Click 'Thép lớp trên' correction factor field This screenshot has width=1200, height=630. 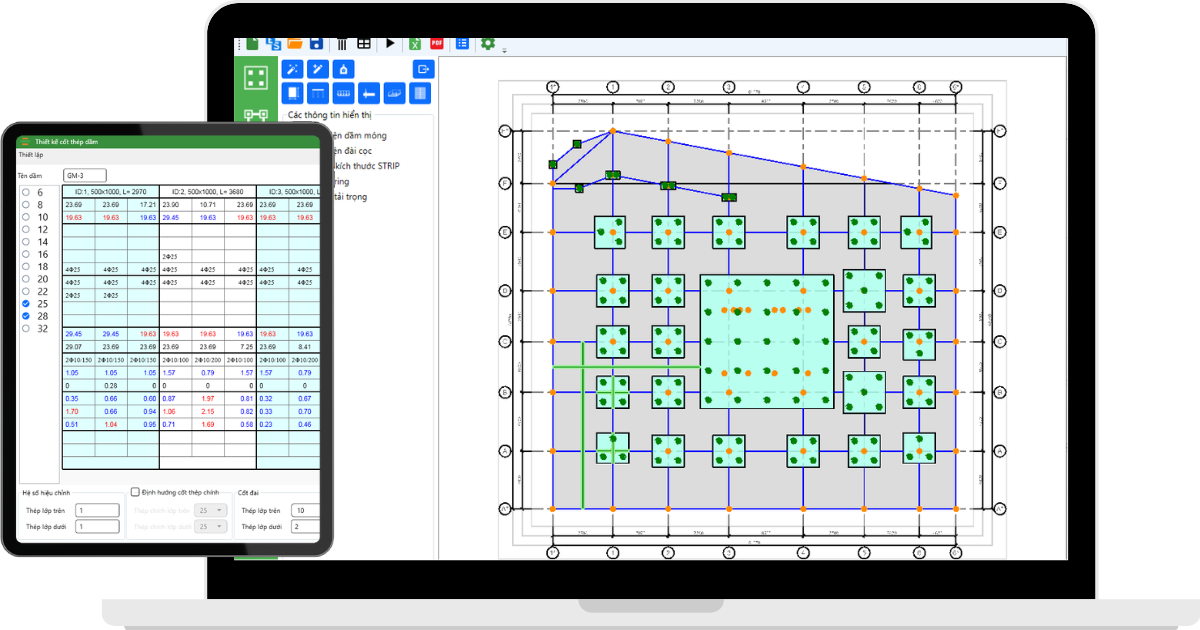coord(97,510)
